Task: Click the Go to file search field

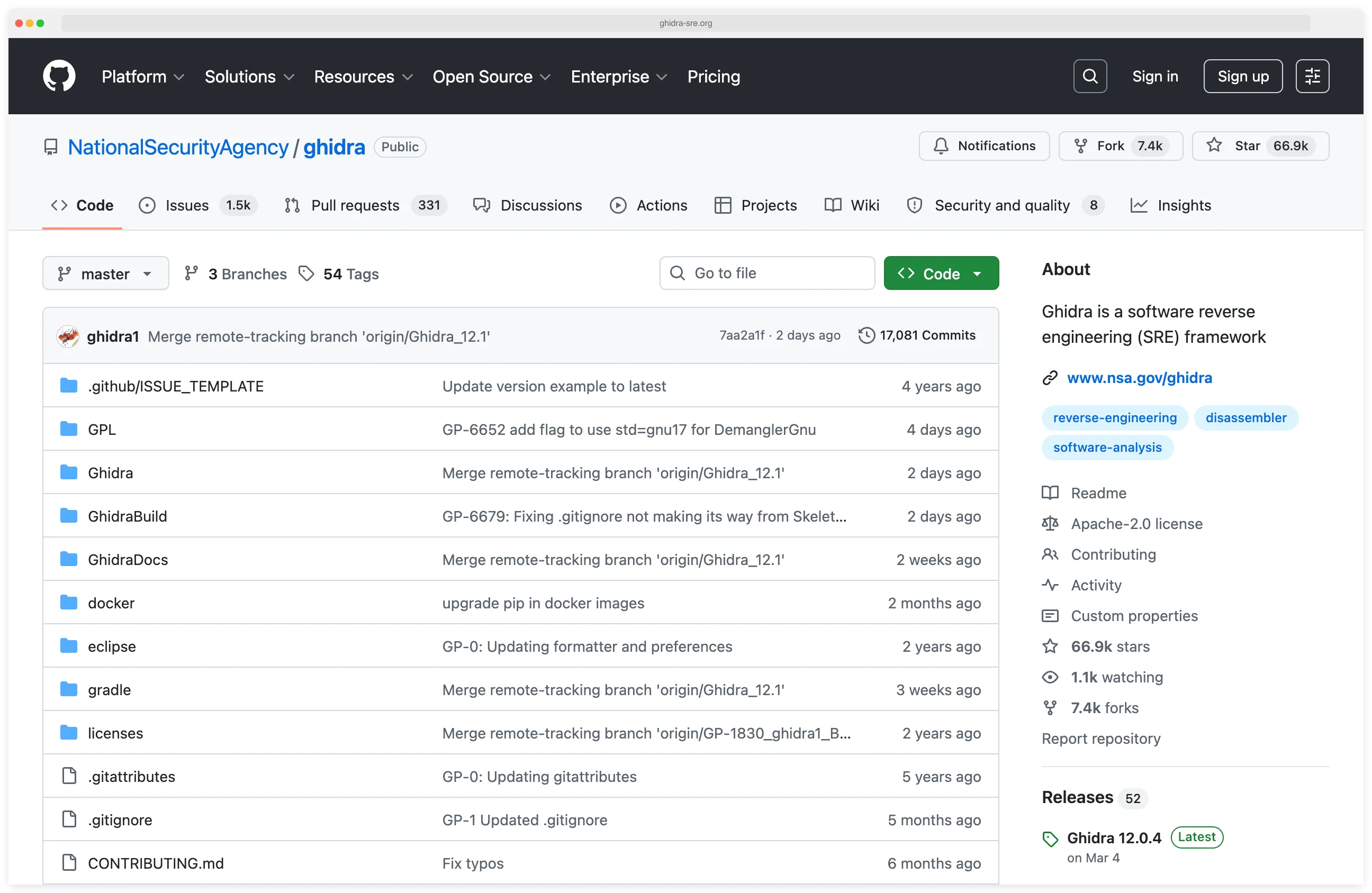Action: click(x=766, y=272)
